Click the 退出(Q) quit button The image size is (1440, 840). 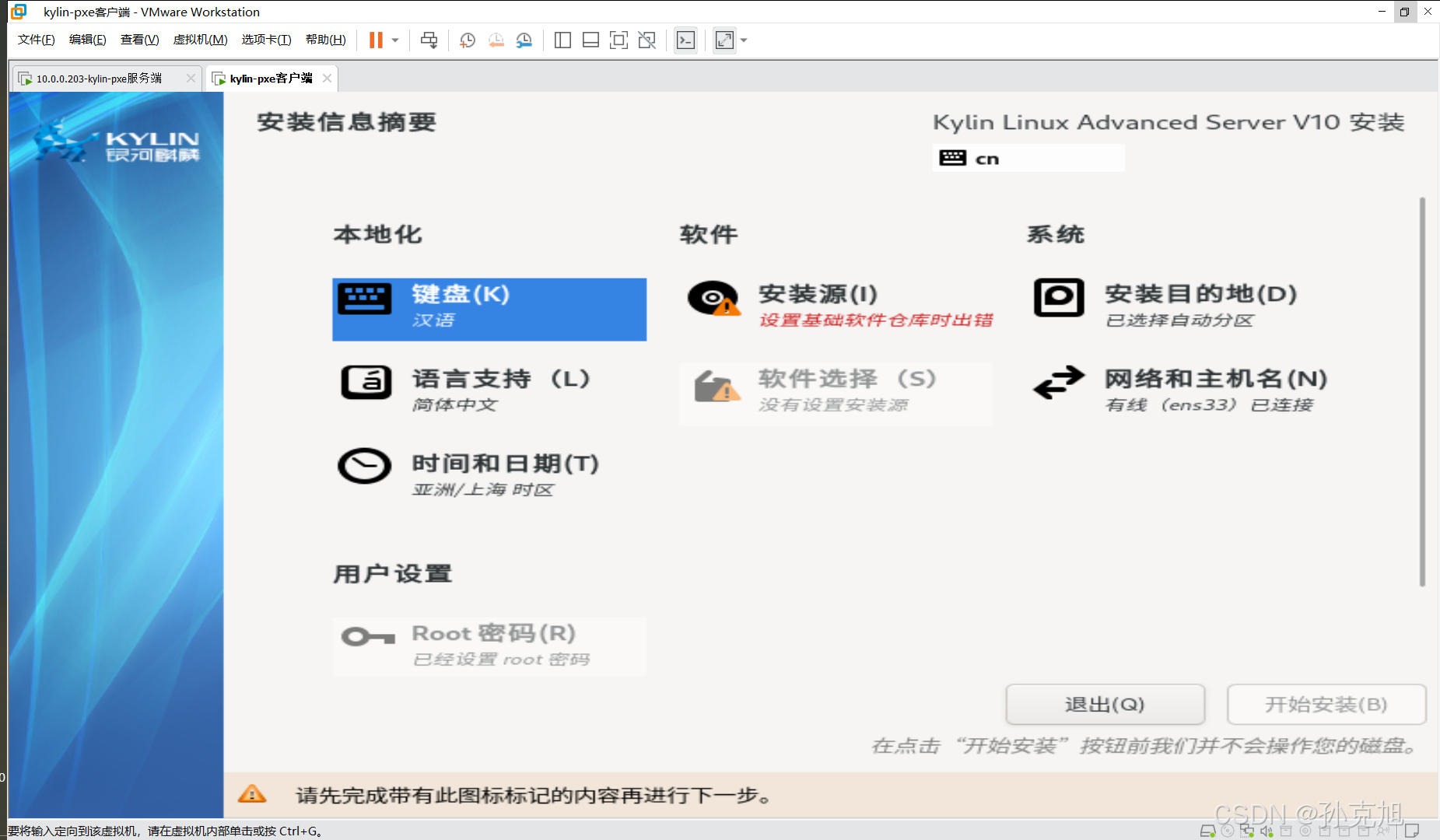[1105, 704]
